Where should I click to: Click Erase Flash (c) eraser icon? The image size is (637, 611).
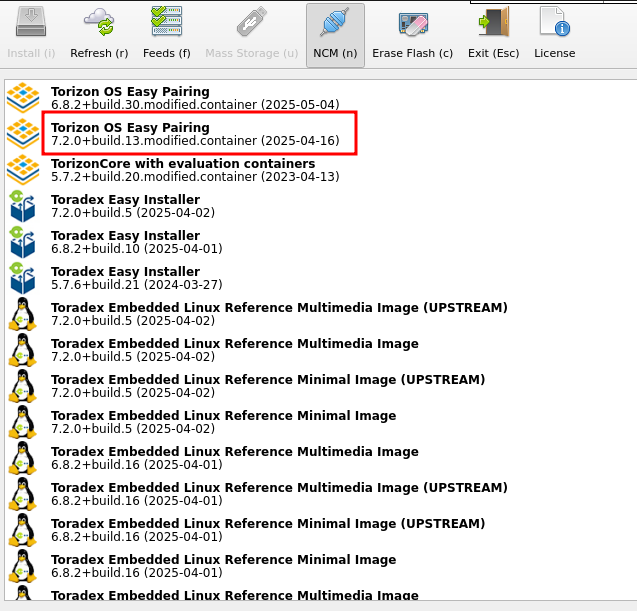pos(413,24)
